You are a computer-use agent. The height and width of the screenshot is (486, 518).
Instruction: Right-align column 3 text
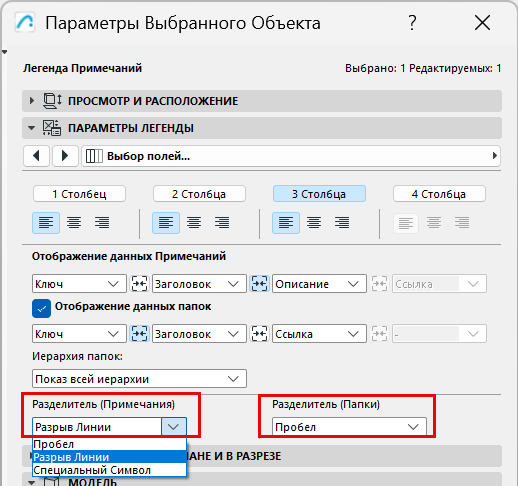342,223
